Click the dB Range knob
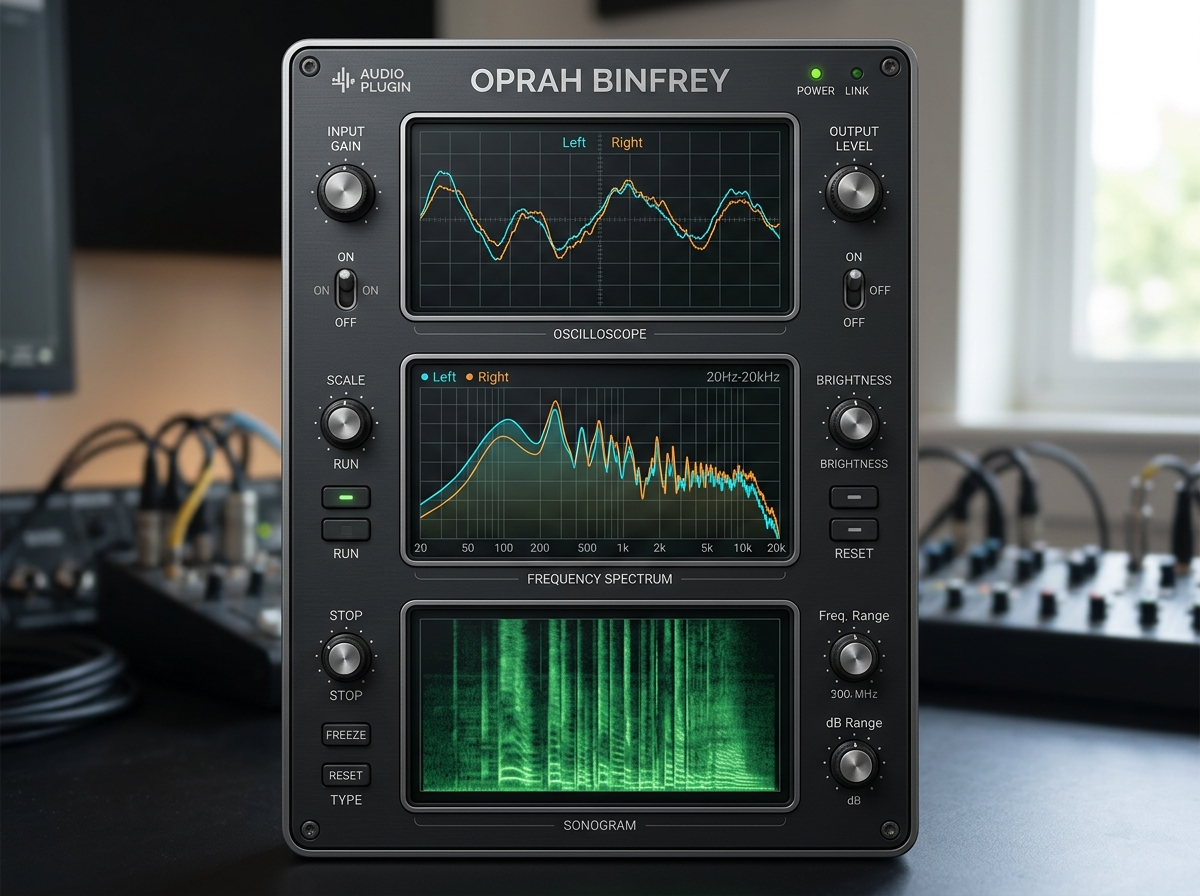The width and height of the screenshot is (1200, 896). (853, 765)
